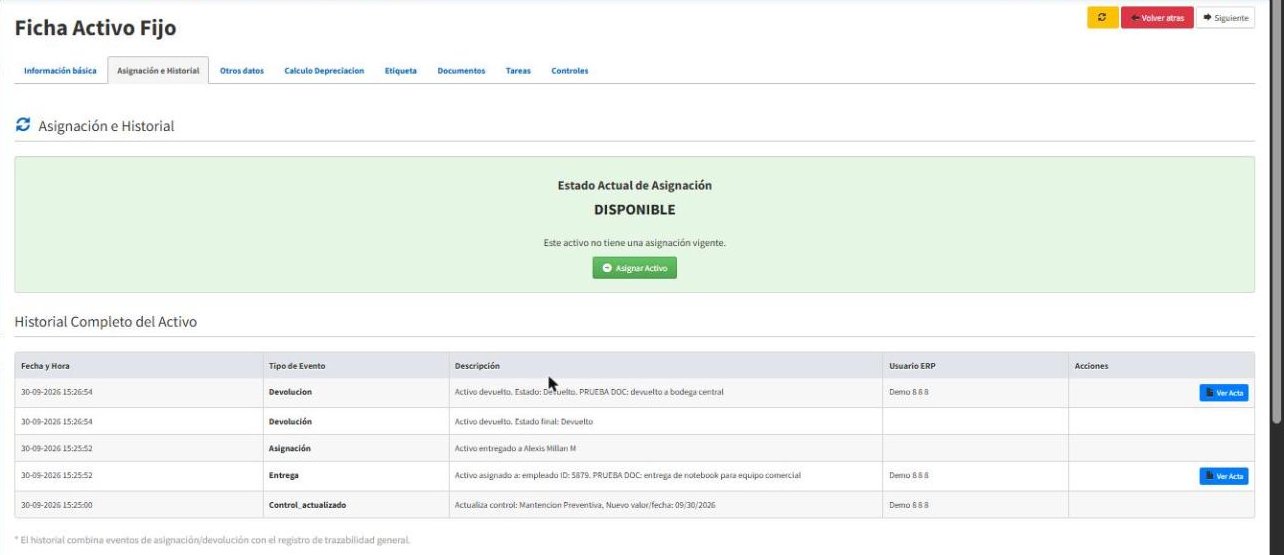1284x555 pixels.
Task: Click description 'Activo devuelto. Estado final: Devuelto'
Action: click(524, 422)
